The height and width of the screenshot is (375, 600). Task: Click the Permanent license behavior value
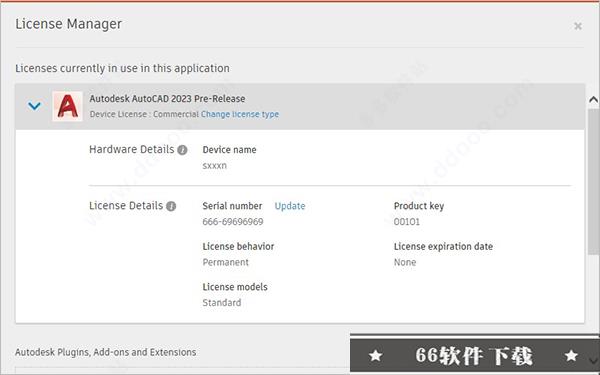click(225, 262)
